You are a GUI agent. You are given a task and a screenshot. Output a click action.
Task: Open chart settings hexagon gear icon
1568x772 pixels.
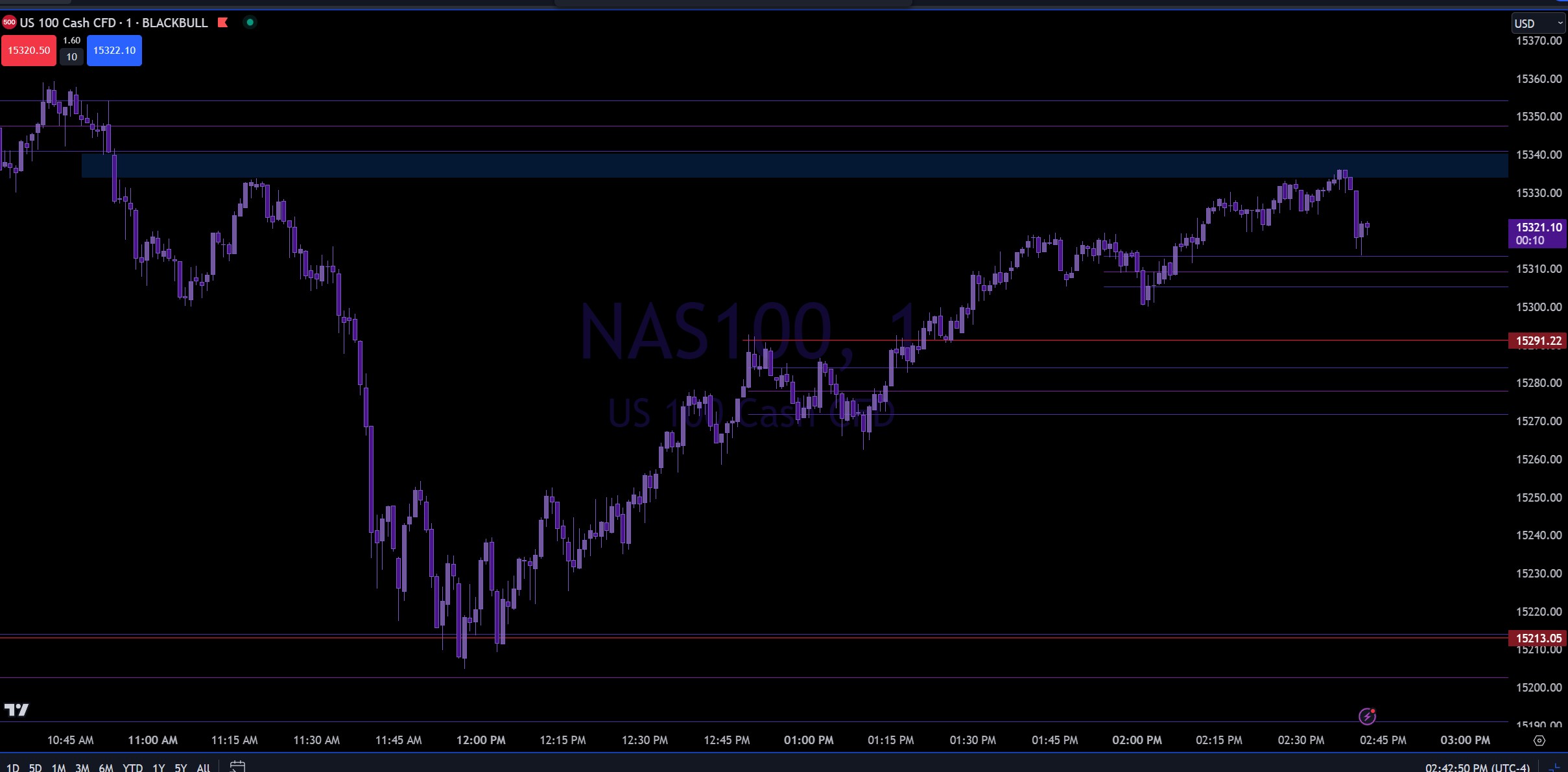1539,740
